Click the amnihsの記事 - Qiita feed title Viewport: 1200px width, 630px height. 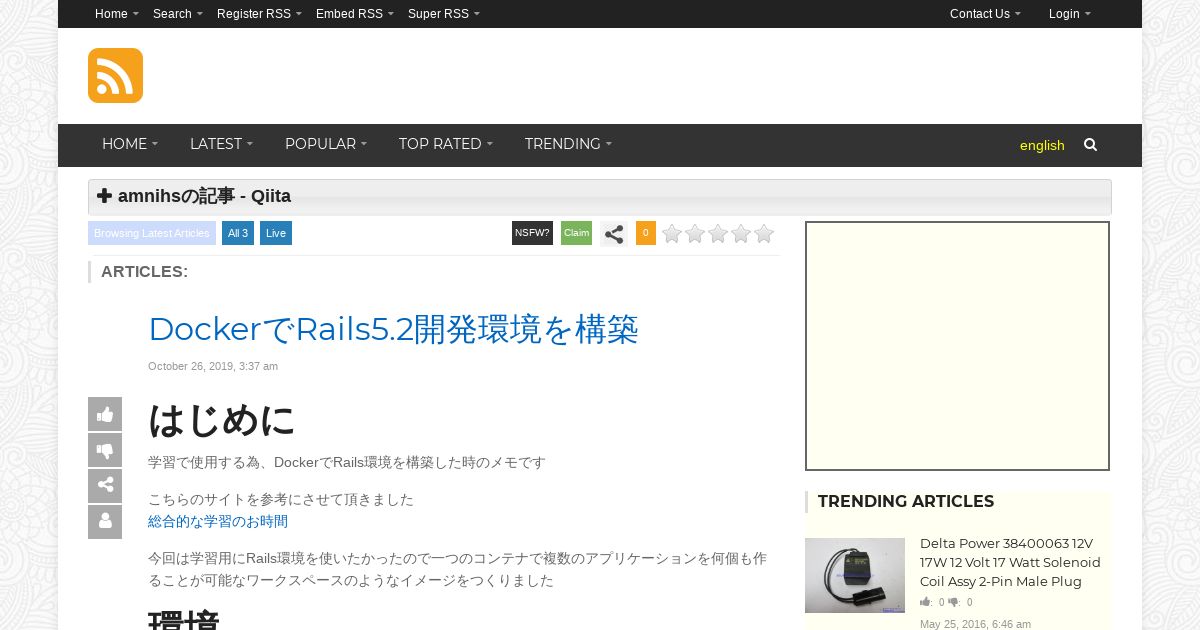(204, 196)
